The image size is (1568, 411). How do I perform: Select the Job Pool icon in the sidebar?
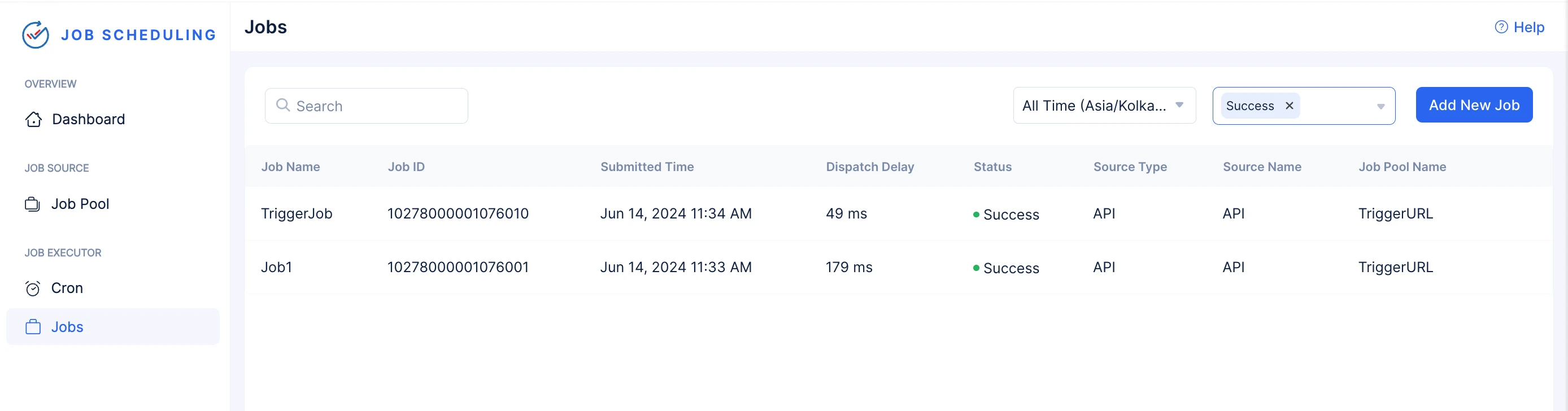(32, 204)
